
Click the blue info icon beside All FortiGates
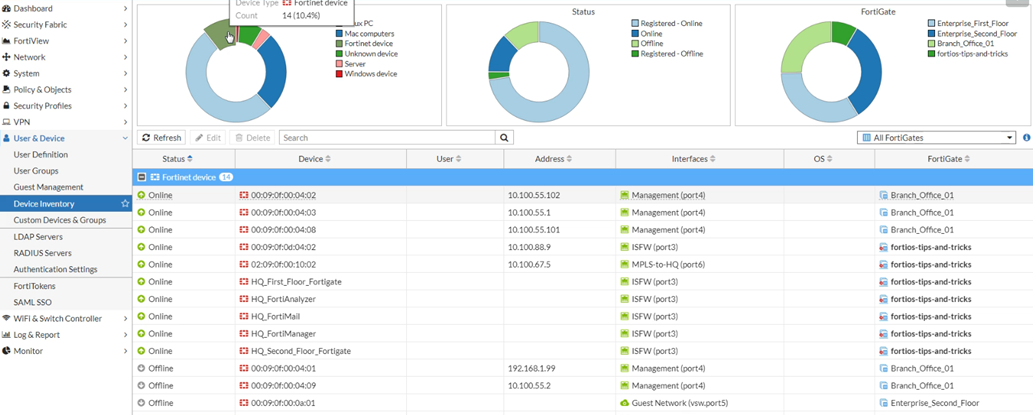(x=1026, y=138)
